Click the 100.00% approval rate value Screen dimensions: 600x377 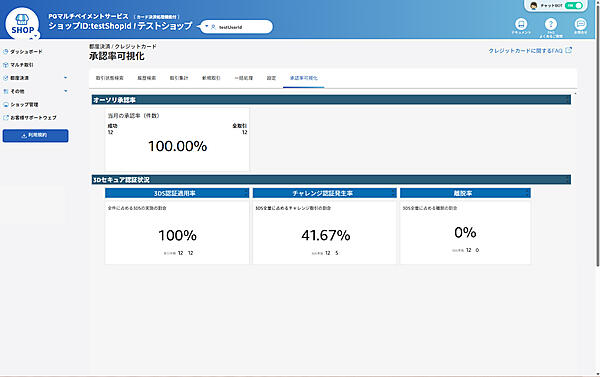178,146
